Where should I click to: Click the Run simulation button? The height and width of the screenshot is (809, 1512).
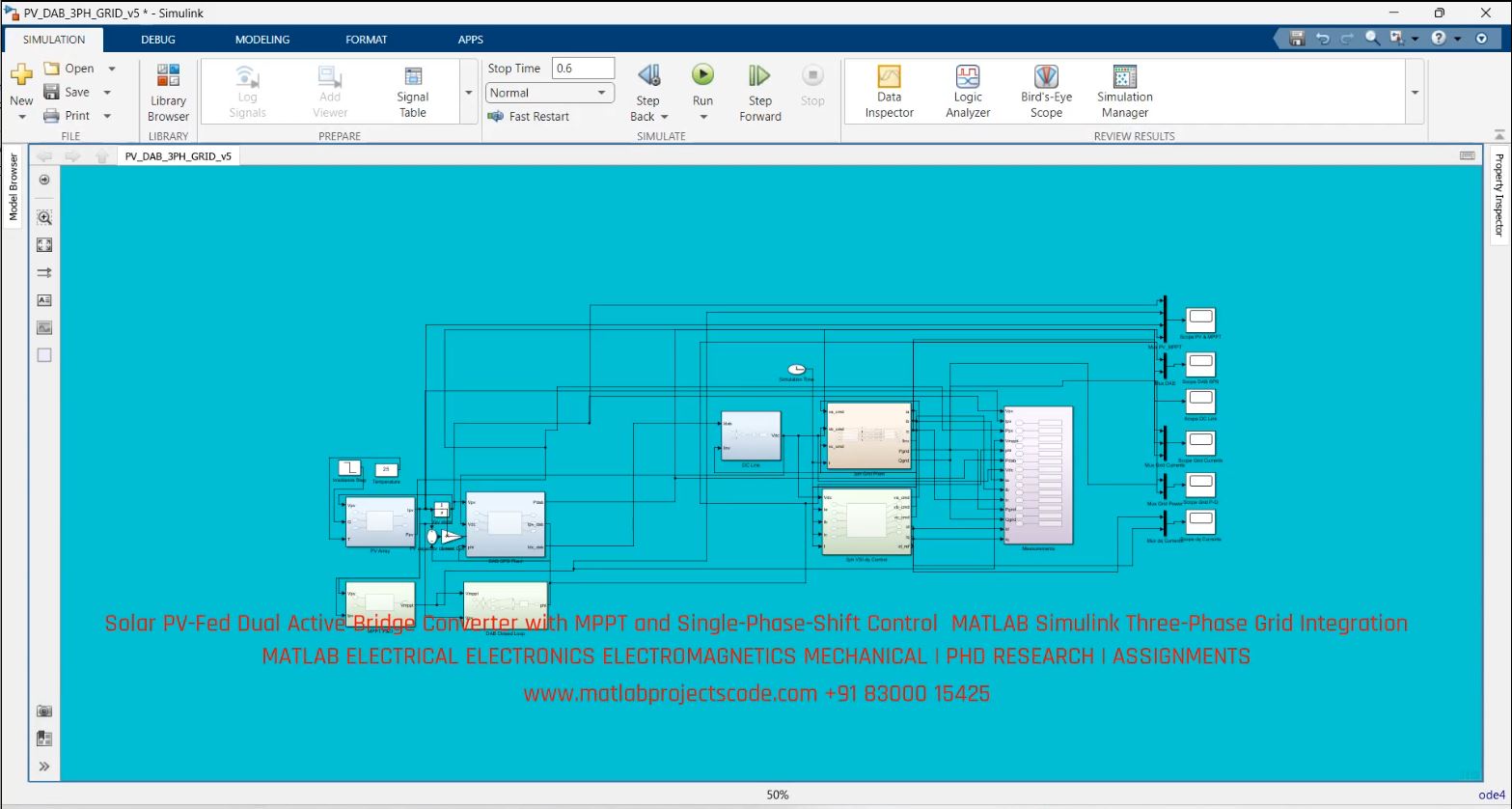coord(702,75)
